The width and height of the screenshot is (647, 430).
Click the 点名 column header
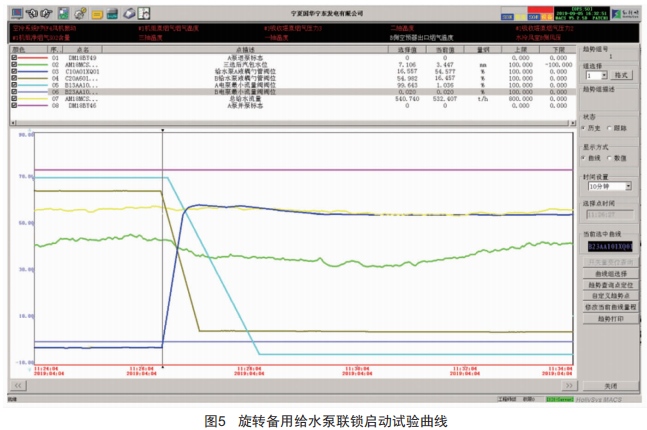83,48
